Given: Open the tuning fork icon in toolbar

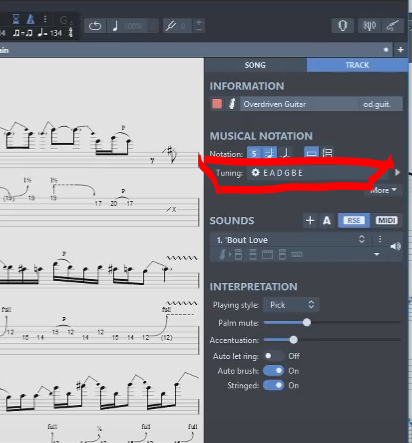Looking at the screenshot, I should [171, 26].
